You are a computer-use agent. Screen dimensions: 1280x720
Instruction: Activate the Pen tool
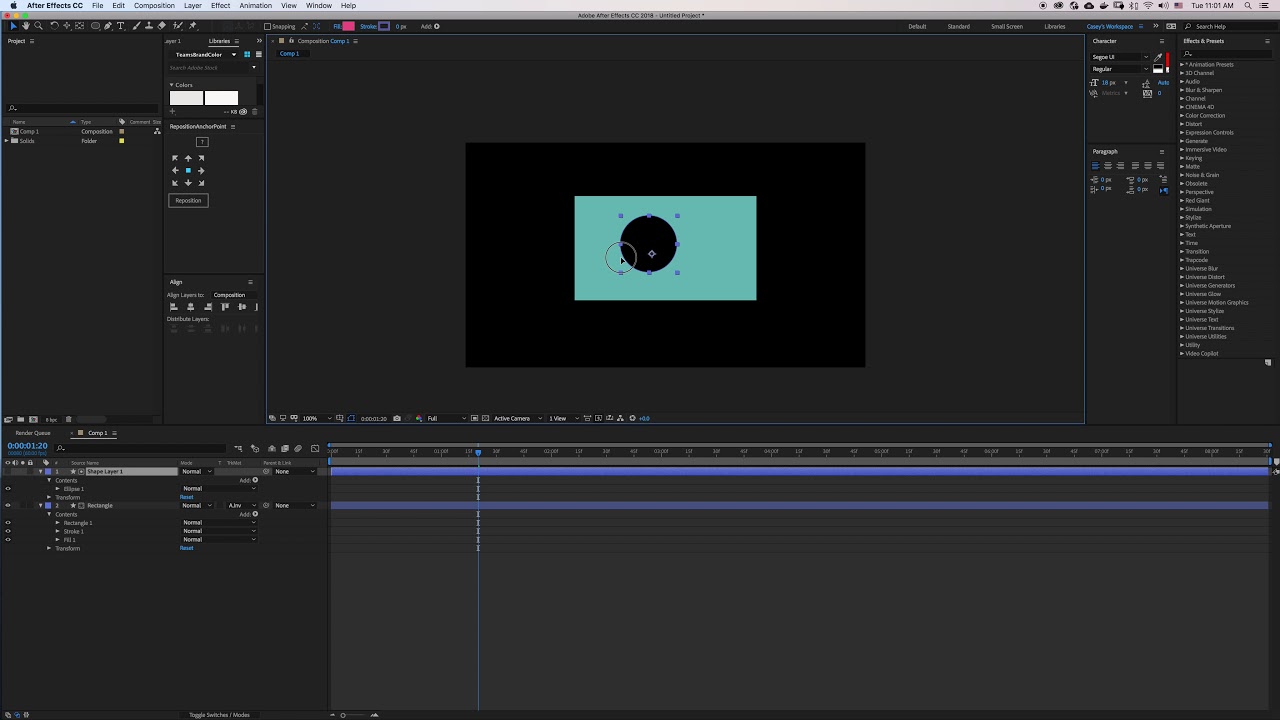[x=108, y=26]
